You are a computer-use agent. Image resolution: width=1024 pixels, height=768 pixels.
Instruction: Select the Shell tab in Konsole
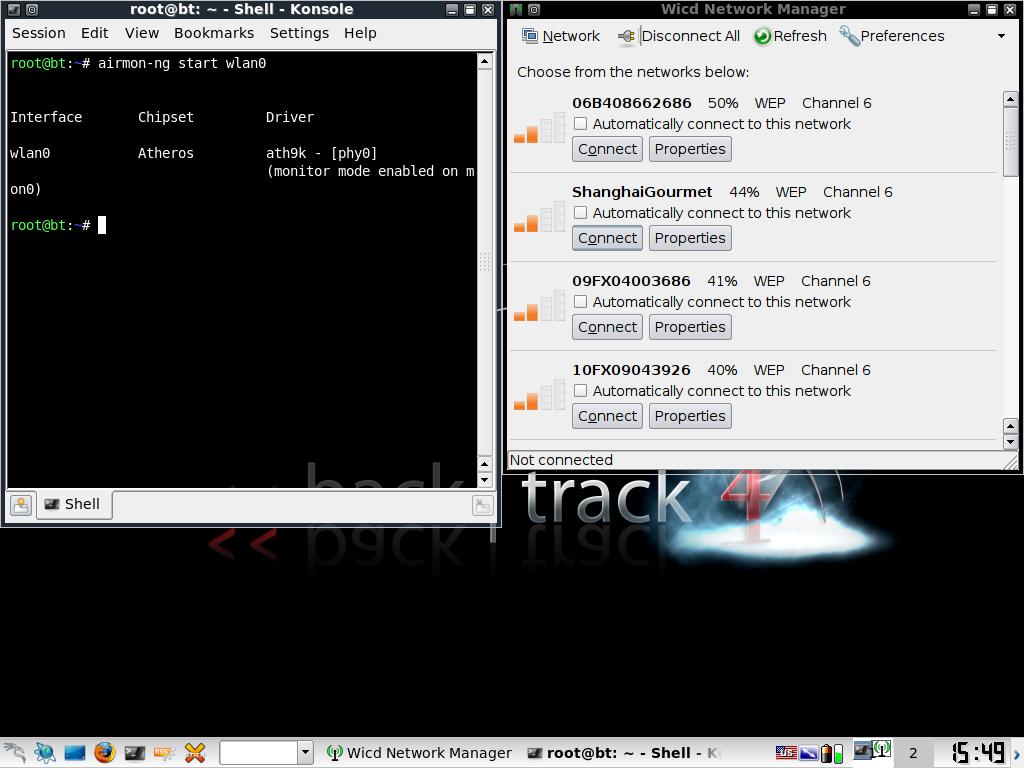point(73,505)
